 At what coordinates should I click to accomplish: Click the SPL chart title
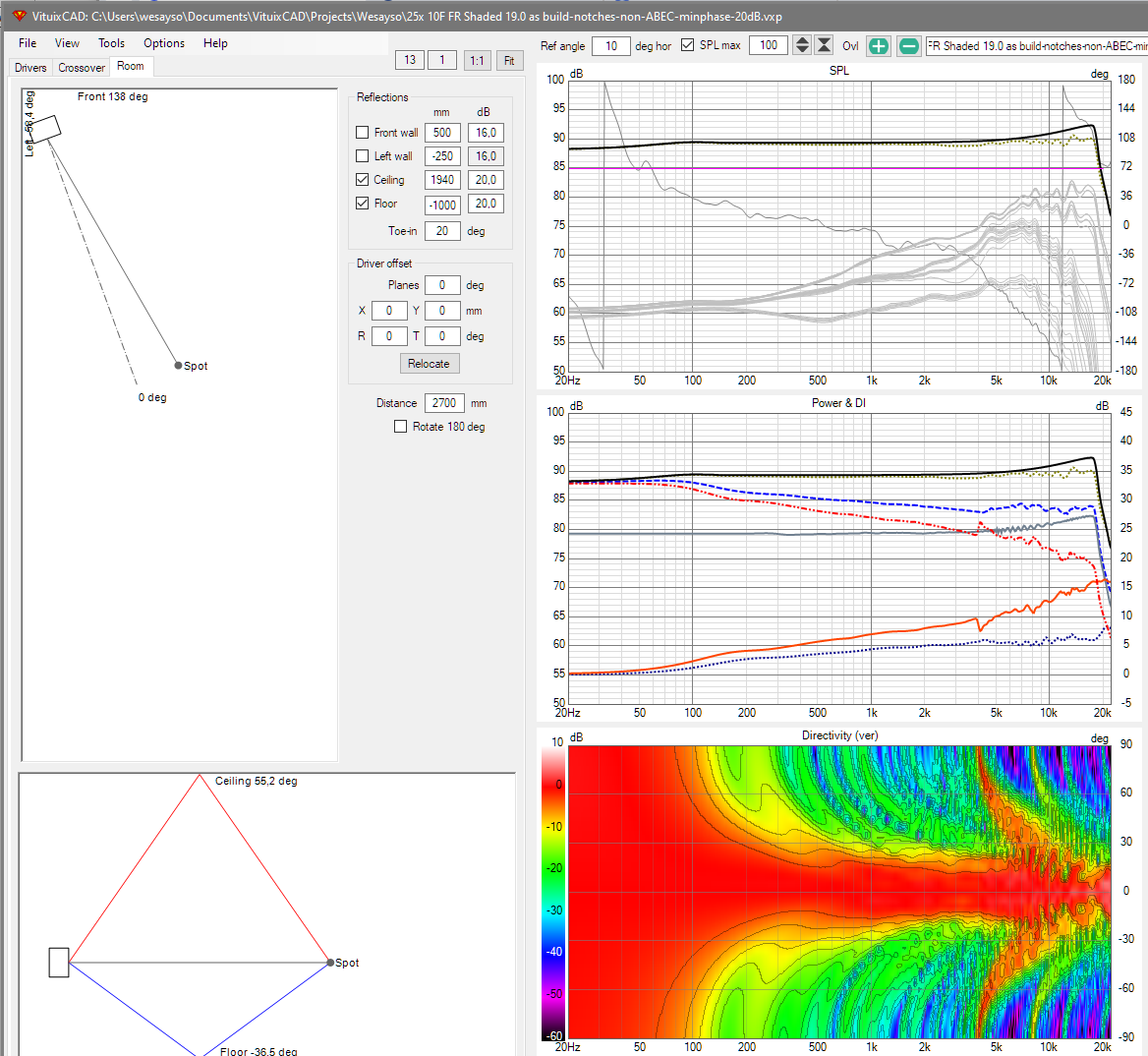click(x=839, y=71)
